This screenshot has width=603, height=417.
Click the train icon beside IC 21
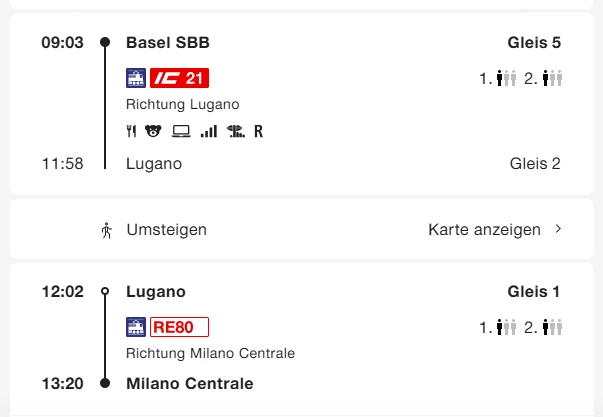tap(136, 78)
